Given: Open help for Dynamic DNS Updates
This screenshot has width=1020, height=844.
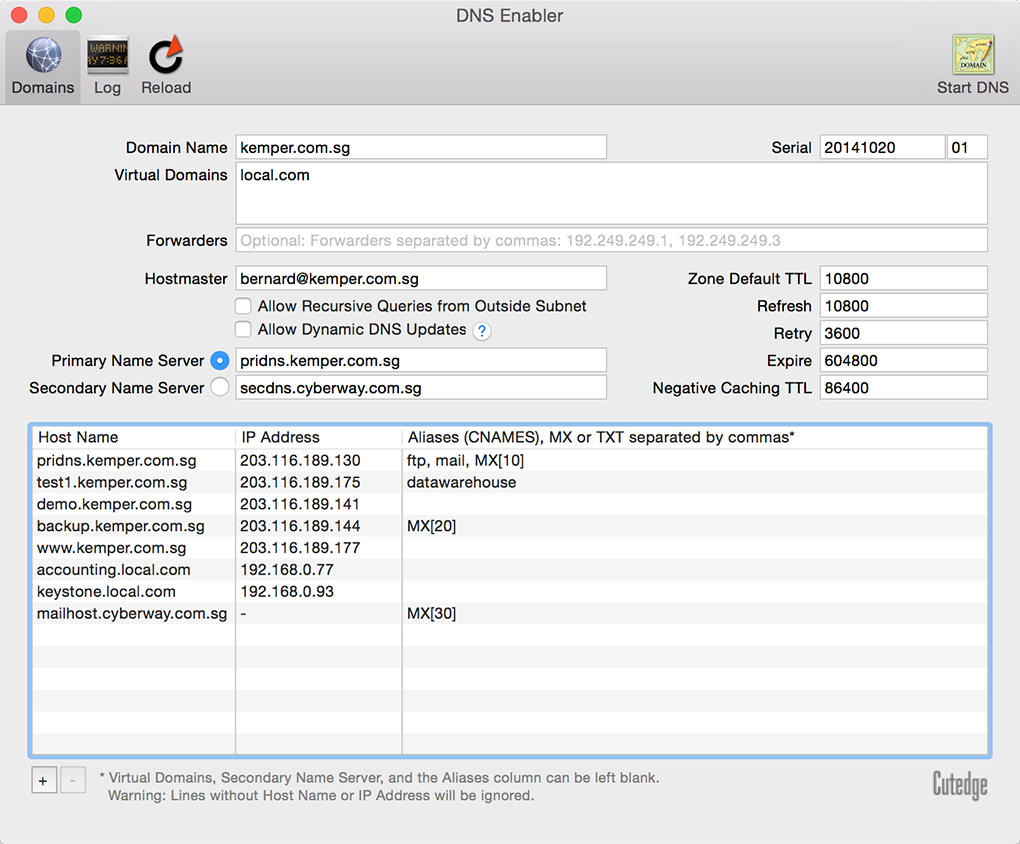Looking at the screenshot, I should coord(482,331).
